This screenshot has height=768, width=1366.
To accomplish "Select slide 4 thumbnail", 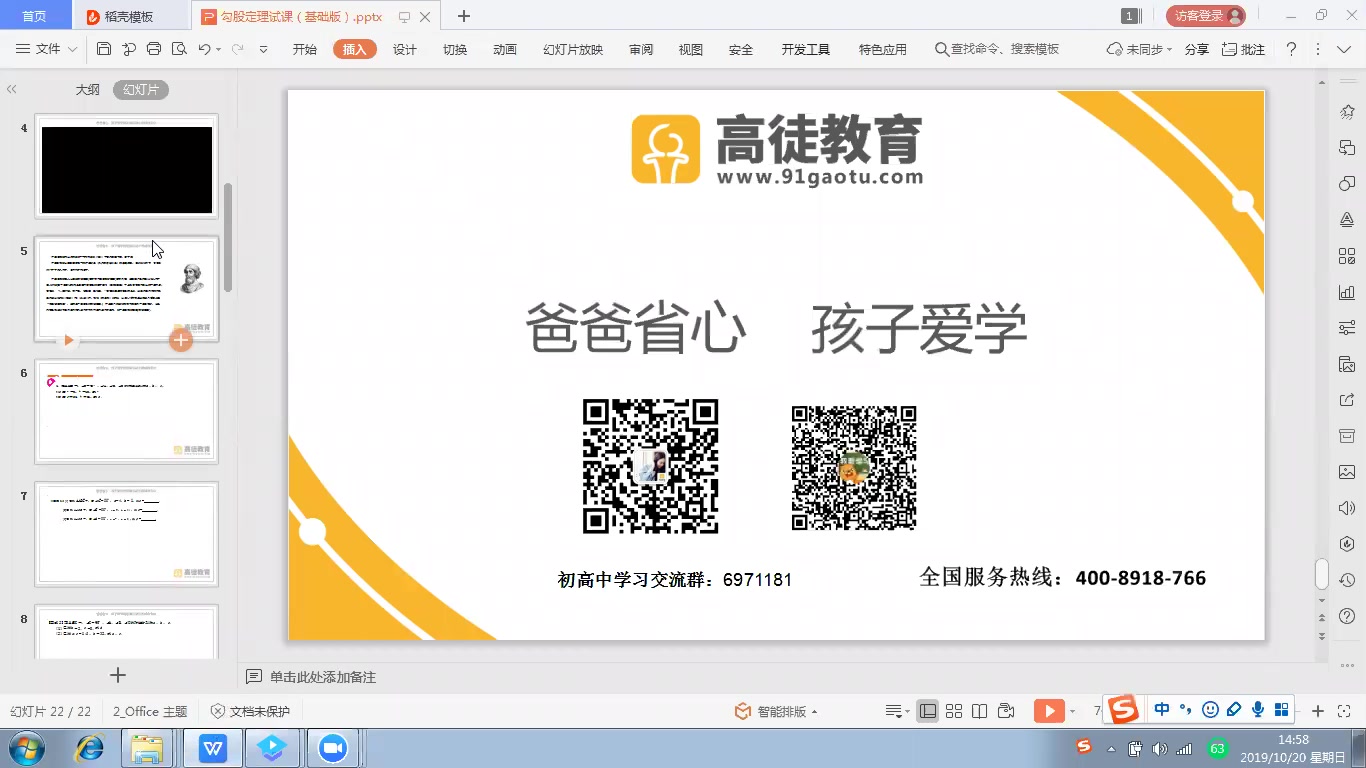I will coord(127,166).
